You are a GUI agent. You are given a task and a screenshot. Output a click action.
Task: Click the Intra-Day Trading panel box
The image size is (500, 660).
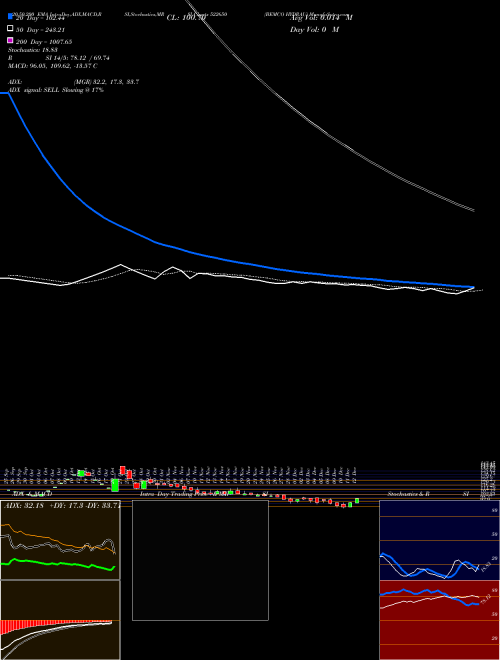200,560
